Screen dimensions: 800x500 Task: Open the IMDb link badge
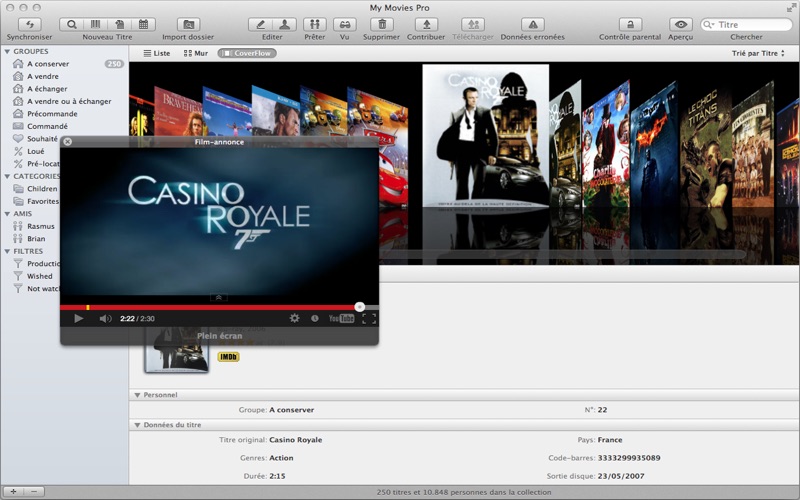pos(229,357)
